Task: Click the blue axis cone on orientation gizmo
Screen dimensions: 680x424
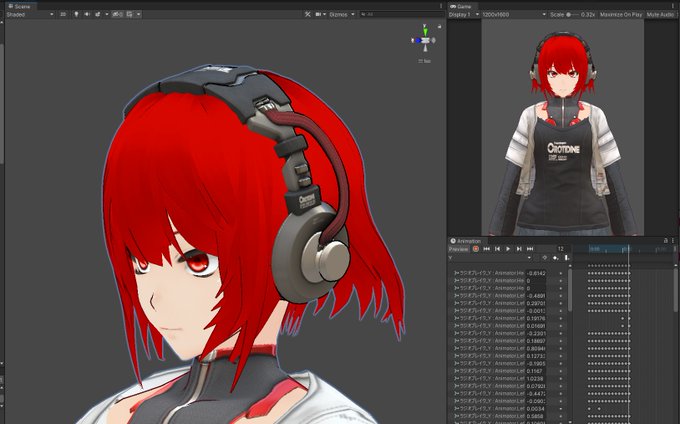Action: [x=417, y=40]
